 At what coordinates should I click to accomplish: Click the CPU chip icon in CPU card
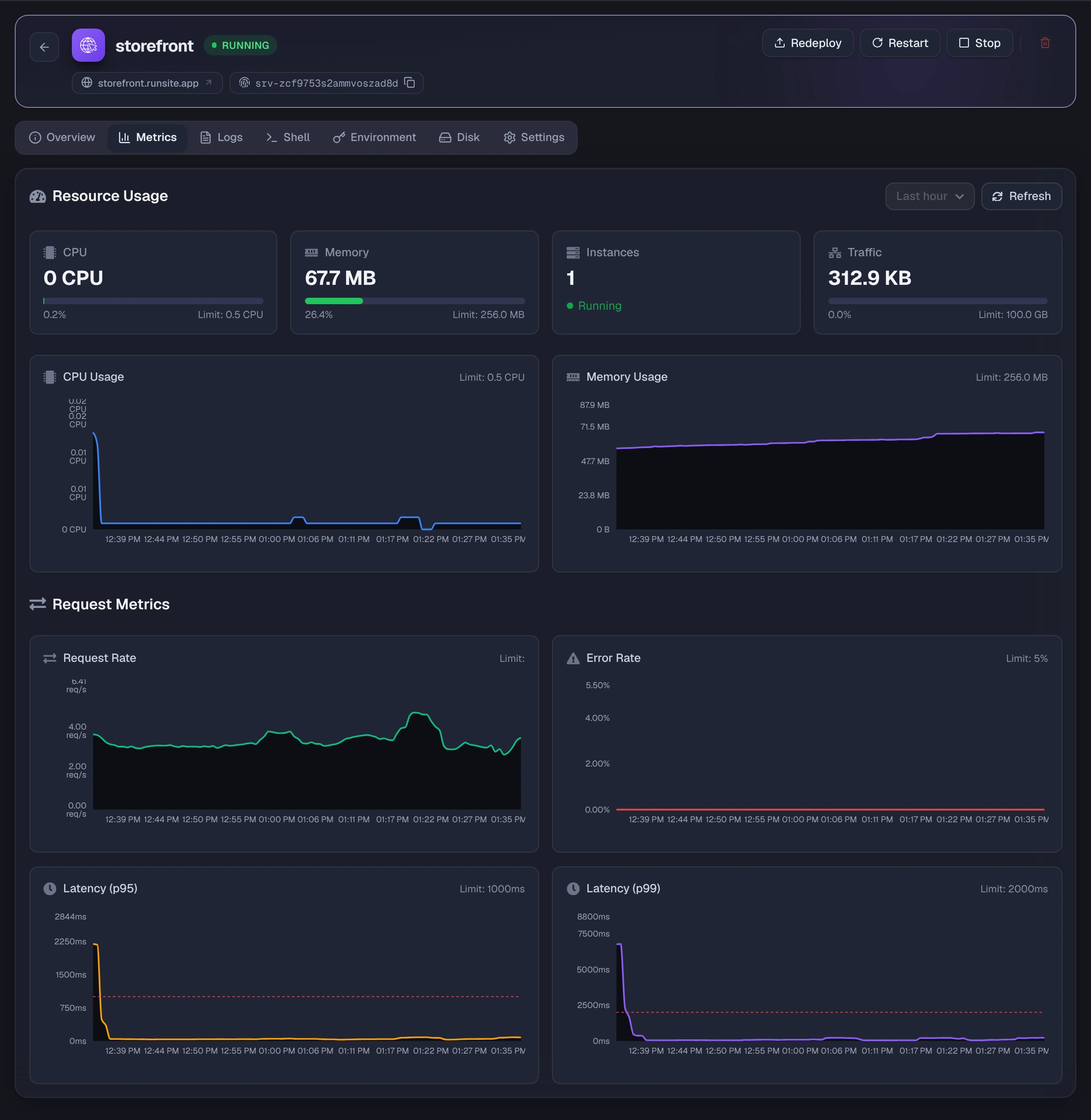(50, 252)
